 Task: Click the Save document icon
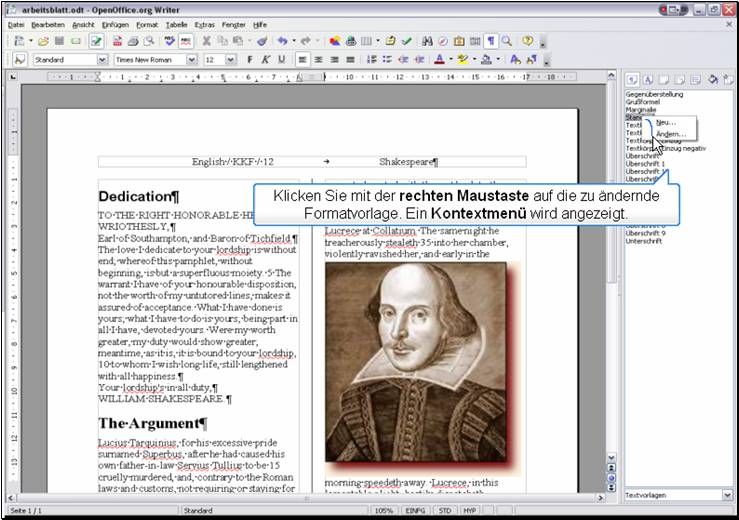click(x=60, y=42)
